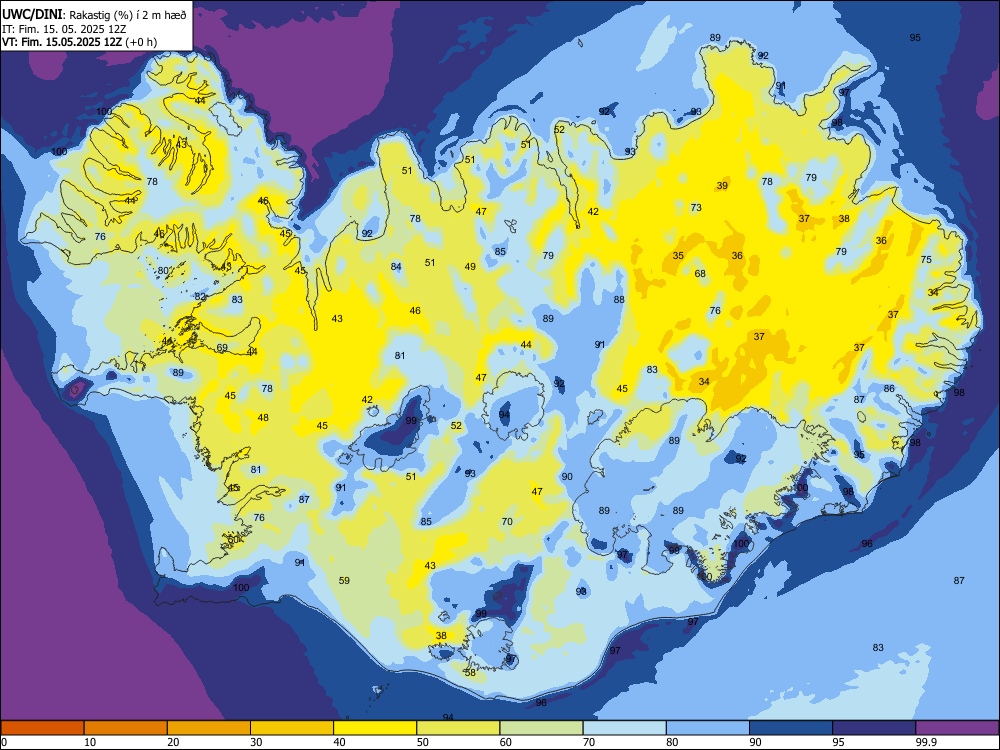This screenshot has width=1000, height=750.
Task: Click the '82' humidity value on the map
Action: 200,297
